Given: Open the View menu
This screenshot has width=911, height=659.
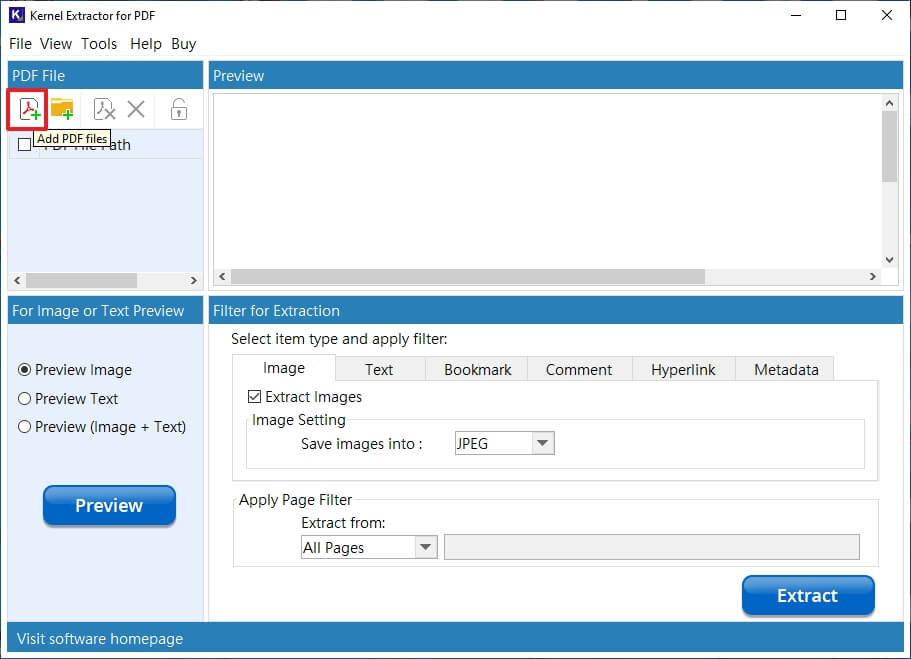Looking at the screenshot, I should 56,44.
